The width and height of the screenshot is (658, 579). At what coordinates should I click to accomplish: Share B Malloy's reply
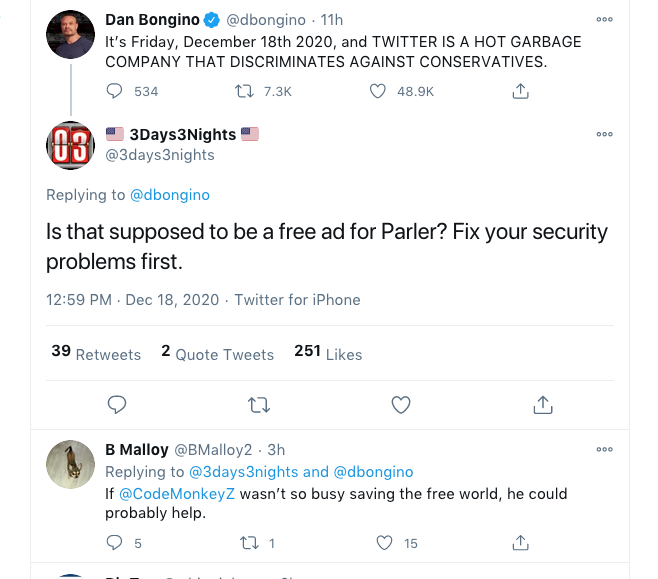[x=520, y=543]
